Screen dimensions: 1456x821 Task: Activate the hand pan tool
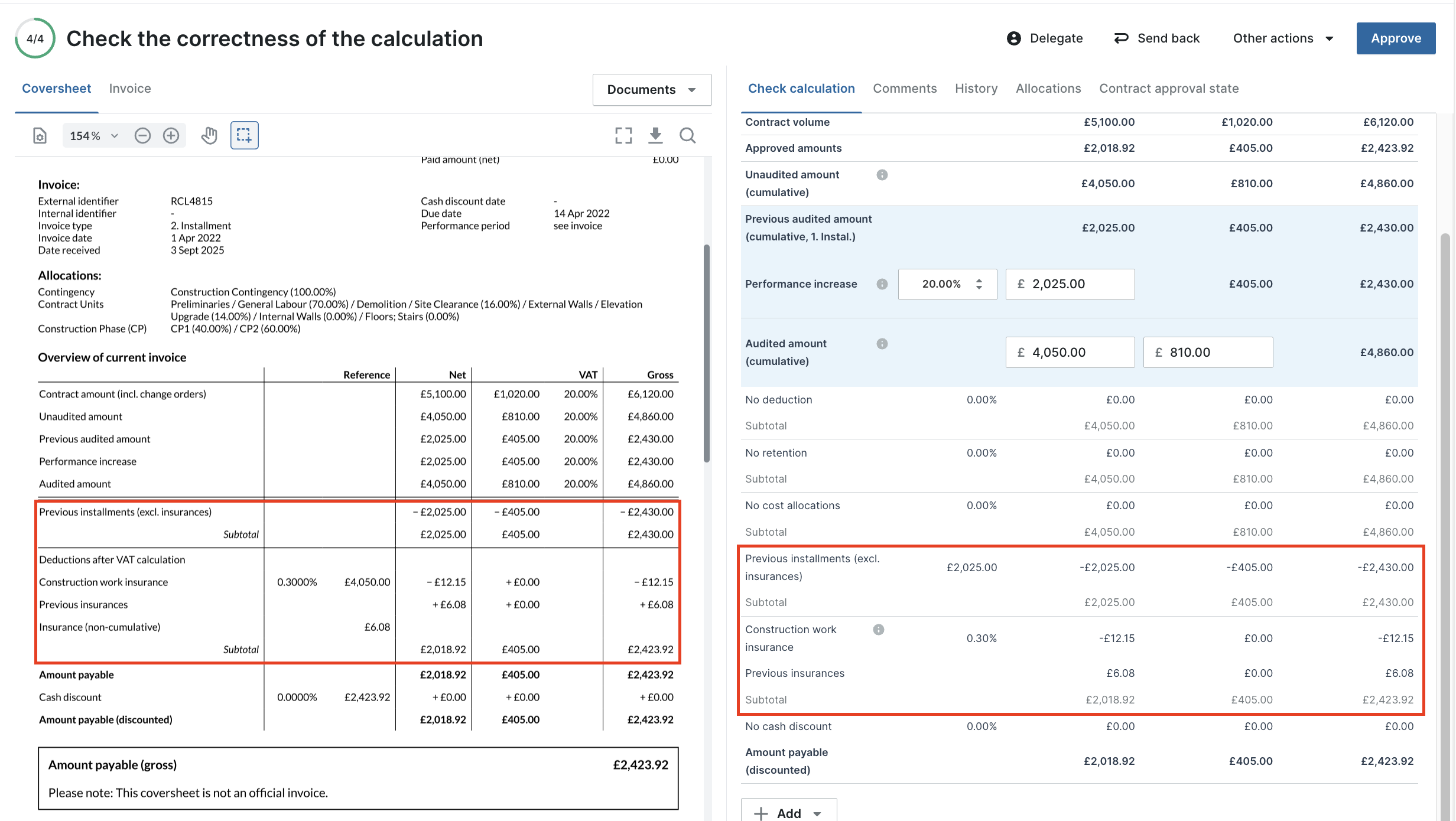[209, 136]
